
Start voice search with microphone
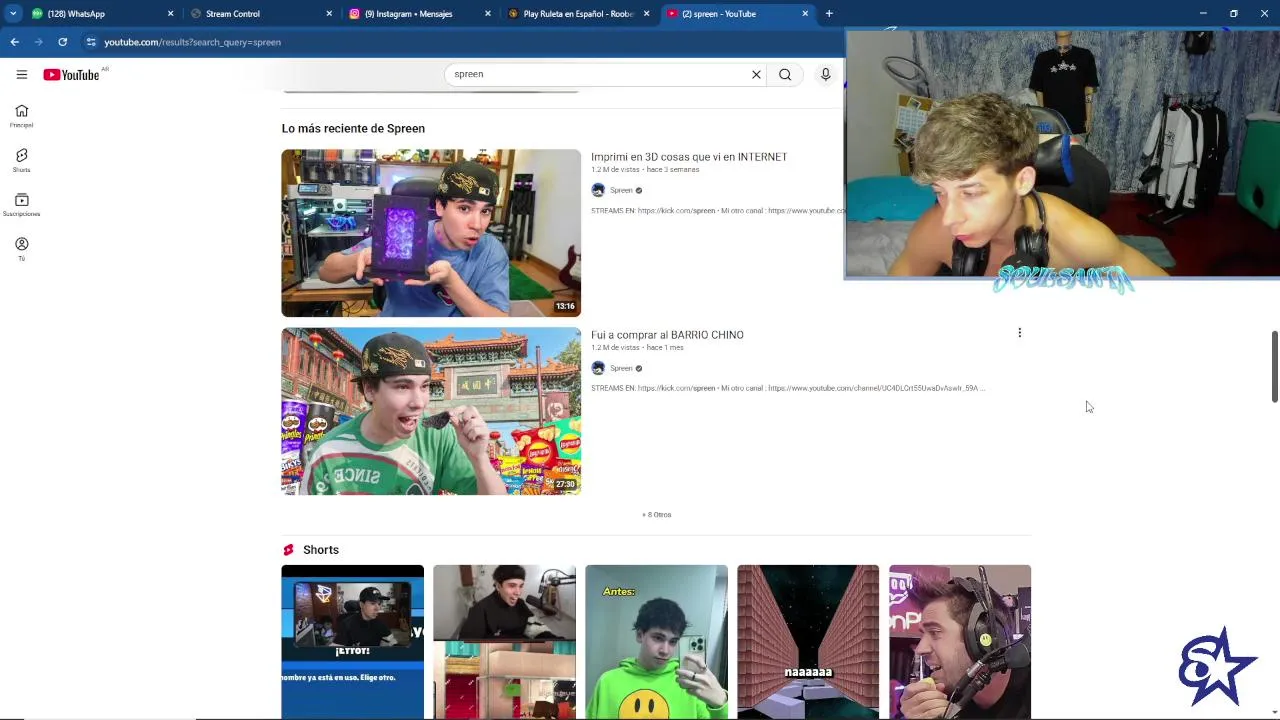[x=825, y=74]
